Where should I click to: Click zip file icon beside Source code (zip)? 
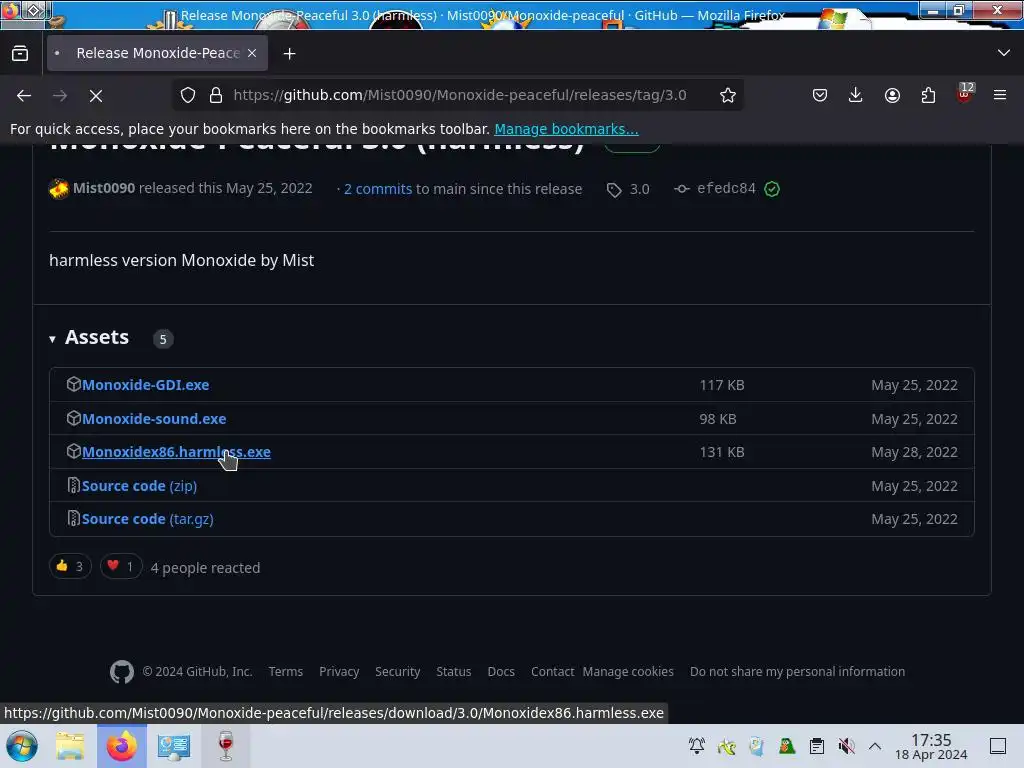74,485
